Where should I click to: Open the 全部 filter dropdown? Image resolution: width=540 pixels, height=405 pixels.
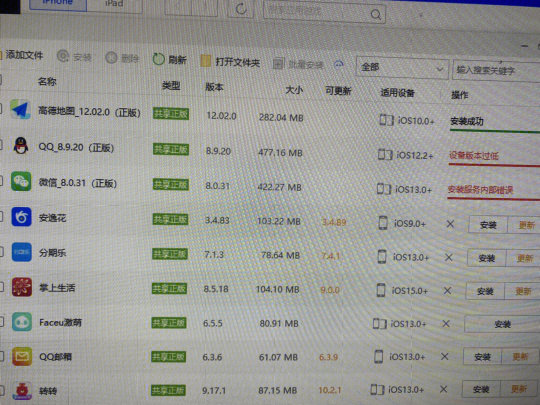click(x=402, y=68)
